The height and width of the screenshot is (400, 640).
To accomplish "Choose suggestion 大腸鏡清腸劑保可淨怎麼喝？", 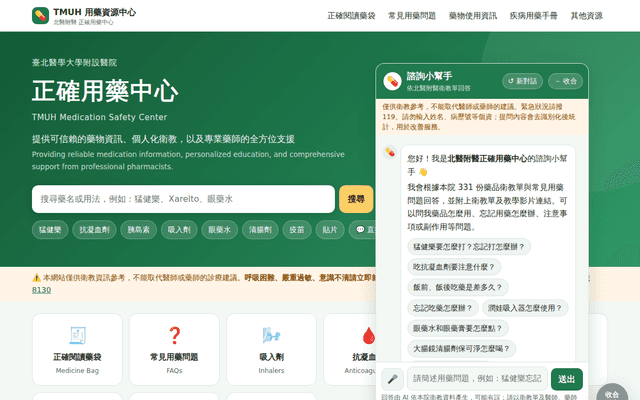I will [461, 349].
